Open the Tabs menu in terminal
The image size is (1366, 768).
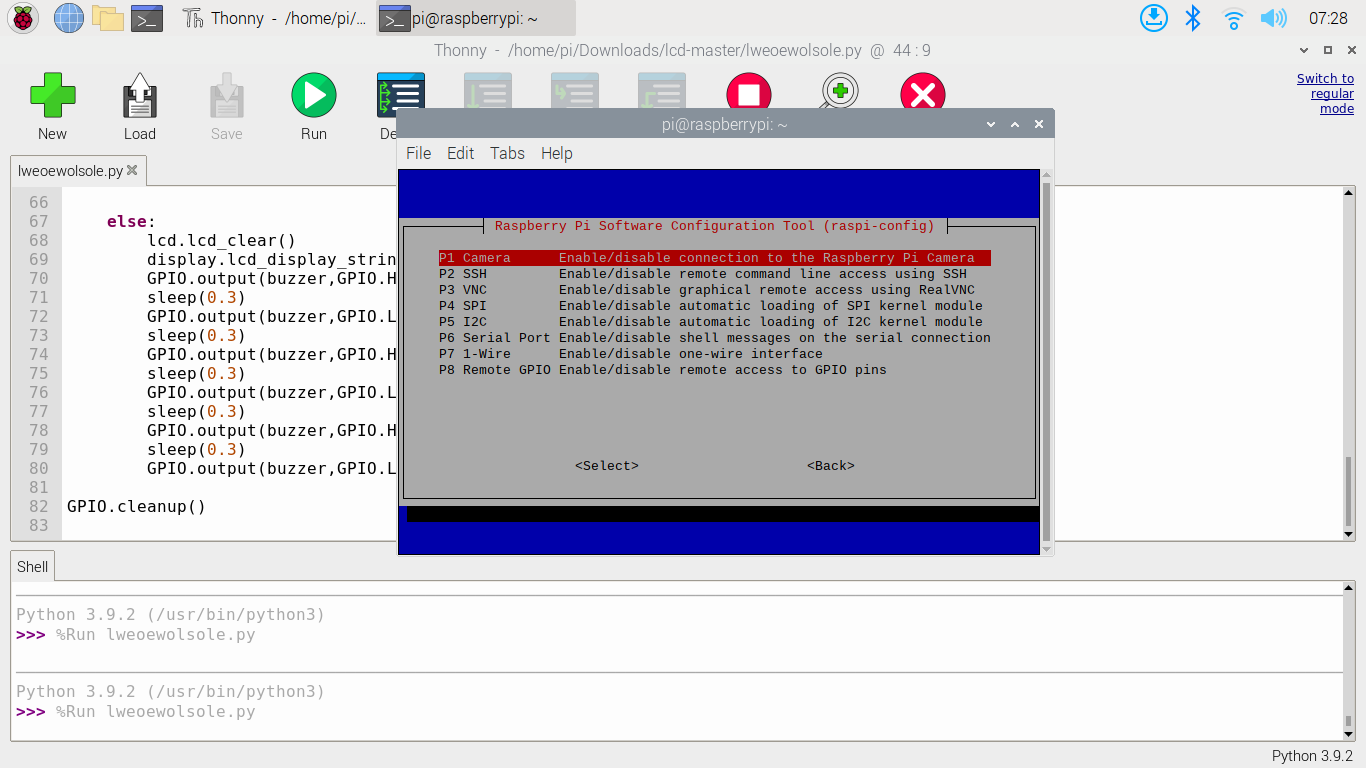507,153
